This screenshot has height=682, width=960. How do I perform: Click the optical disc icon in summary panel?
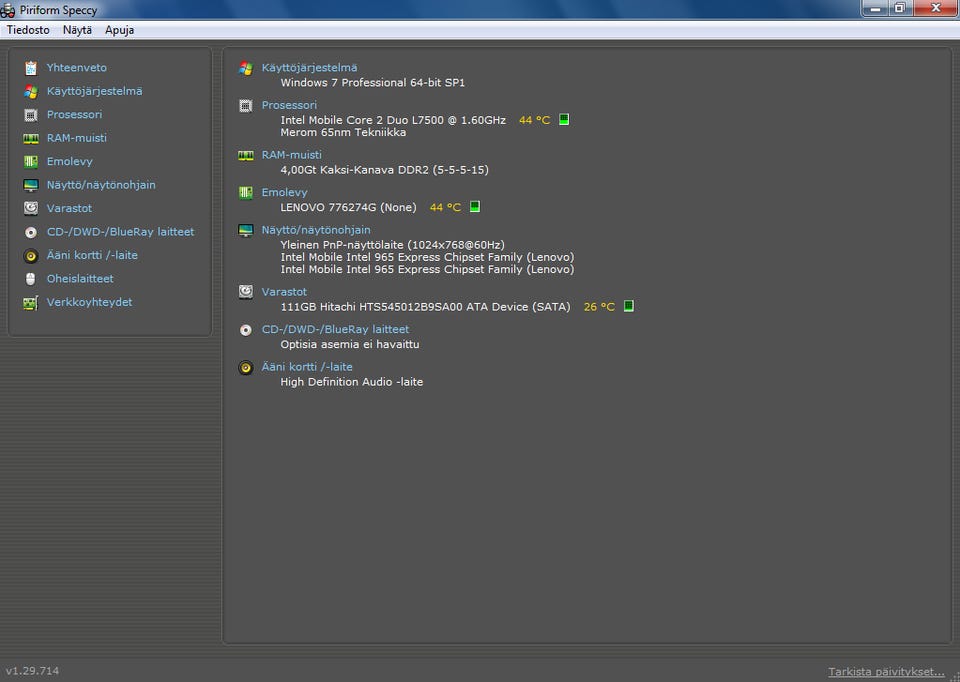point(246,330)
